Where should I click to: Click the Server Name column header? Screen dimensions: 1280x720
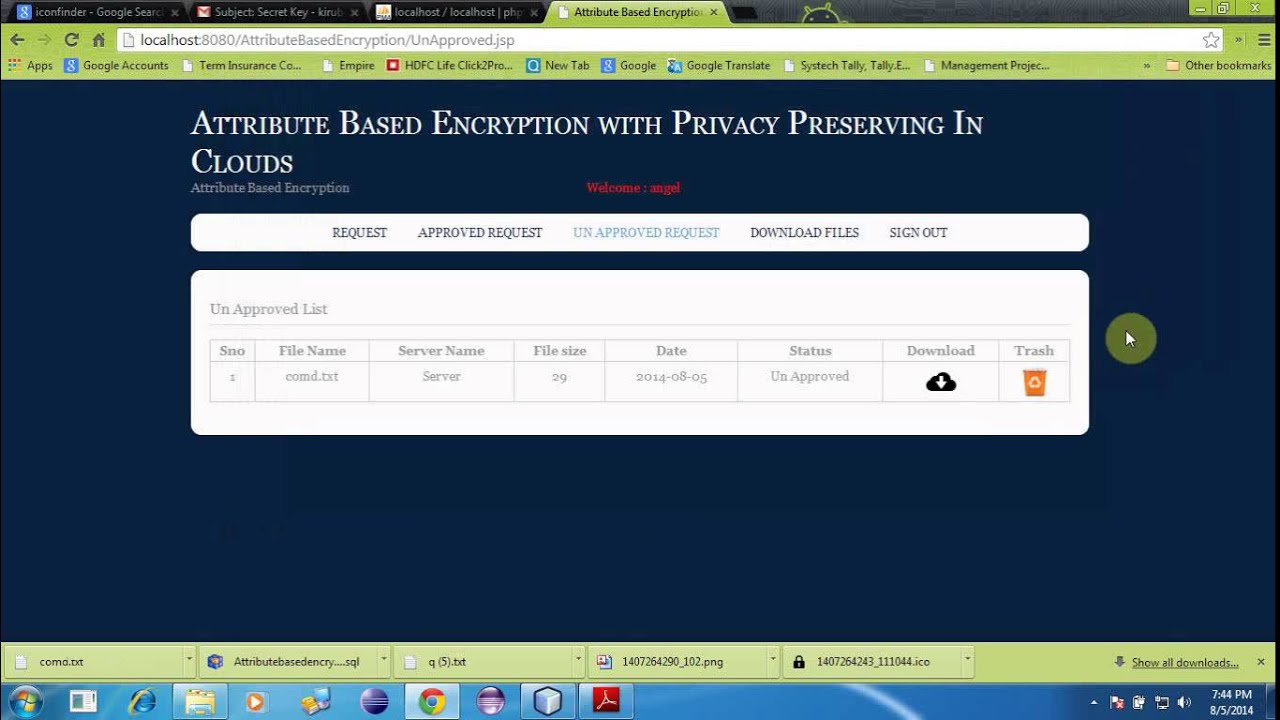click(441, 350)
